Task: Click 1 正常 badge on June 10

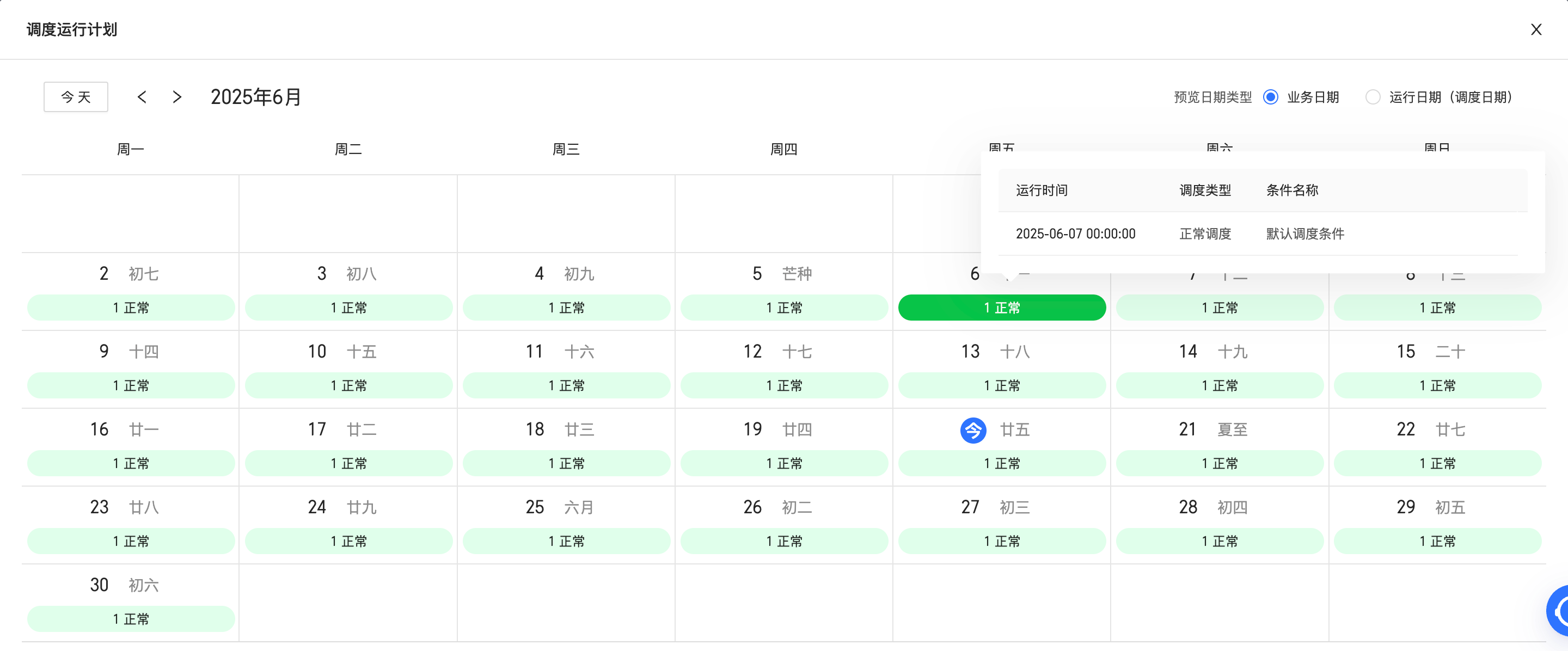Action: point(348,385)
